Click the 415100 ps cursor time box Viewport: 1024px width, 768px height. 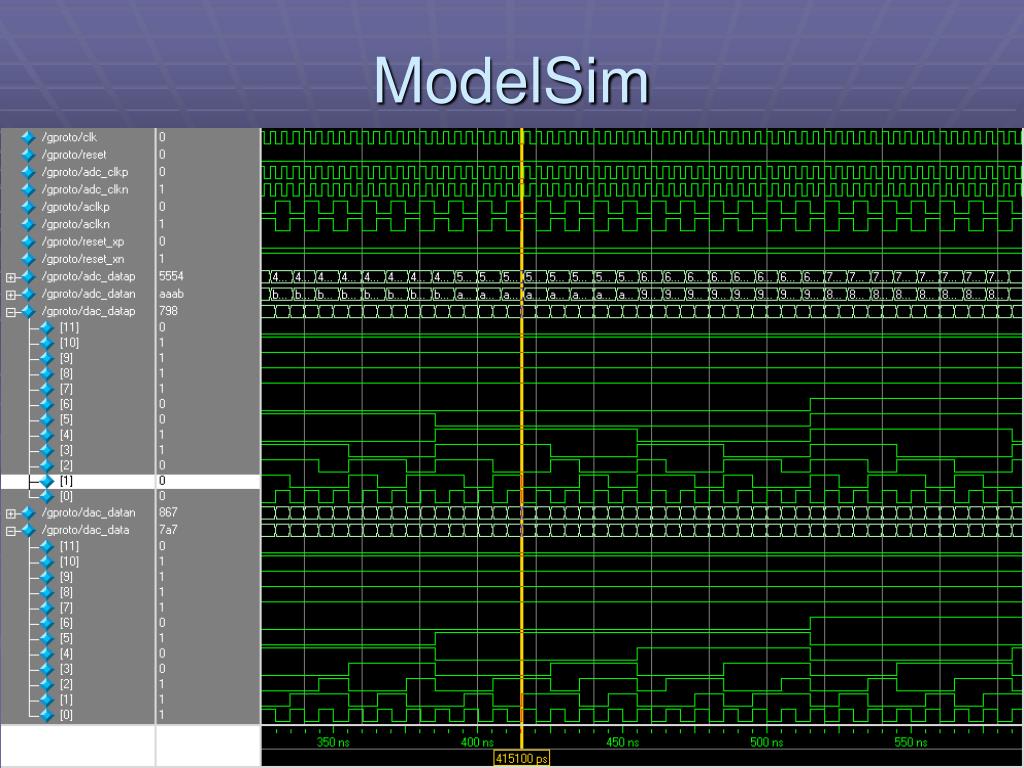[521, 758]
